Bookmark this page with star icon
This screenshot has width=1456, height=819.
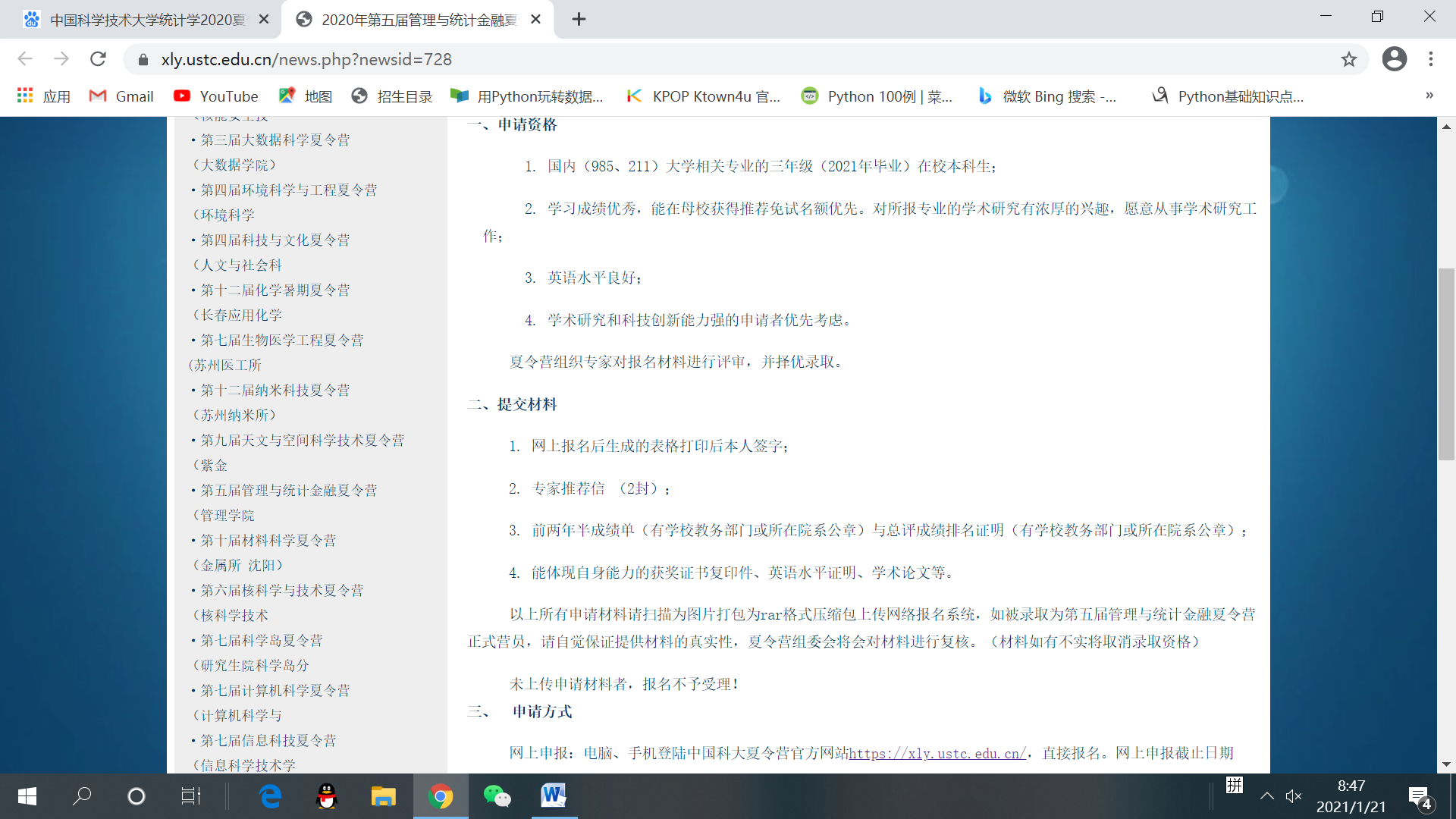(1348, 59)
